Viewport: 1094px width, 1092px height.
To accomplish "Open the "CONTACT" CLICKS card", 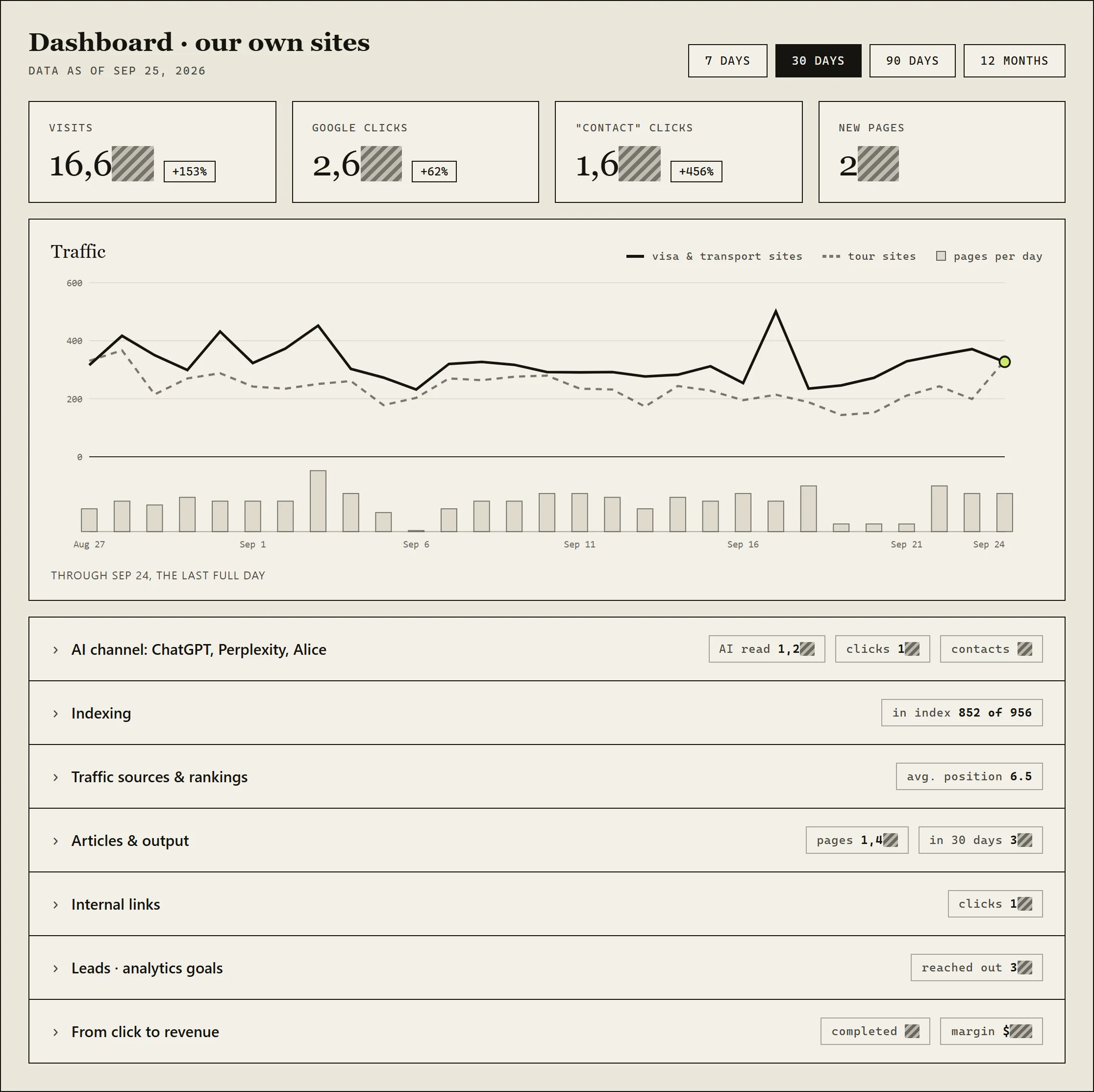I will [x=678, y=152].
